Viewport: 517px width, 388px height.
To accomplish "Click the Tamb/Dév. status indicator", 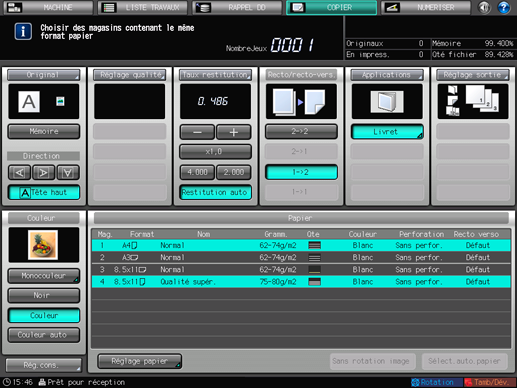I will [490, 382].
